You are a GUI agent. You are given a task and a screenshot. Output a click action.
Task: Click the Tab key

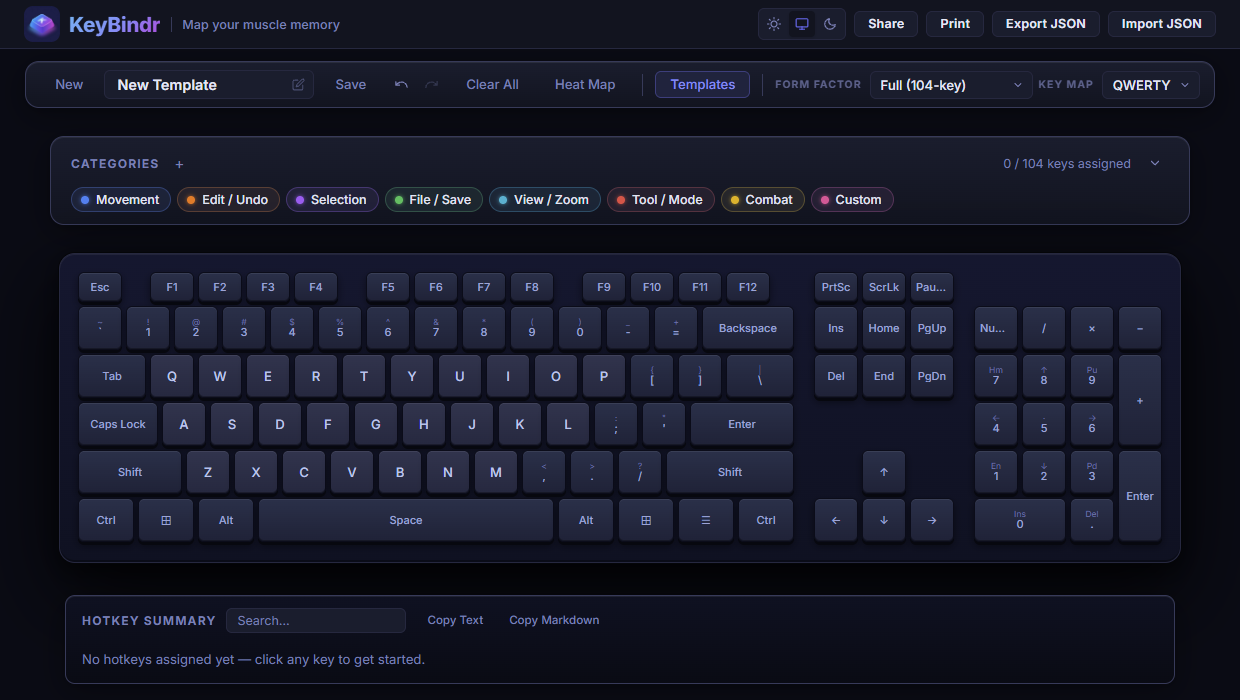coord(112,376)
